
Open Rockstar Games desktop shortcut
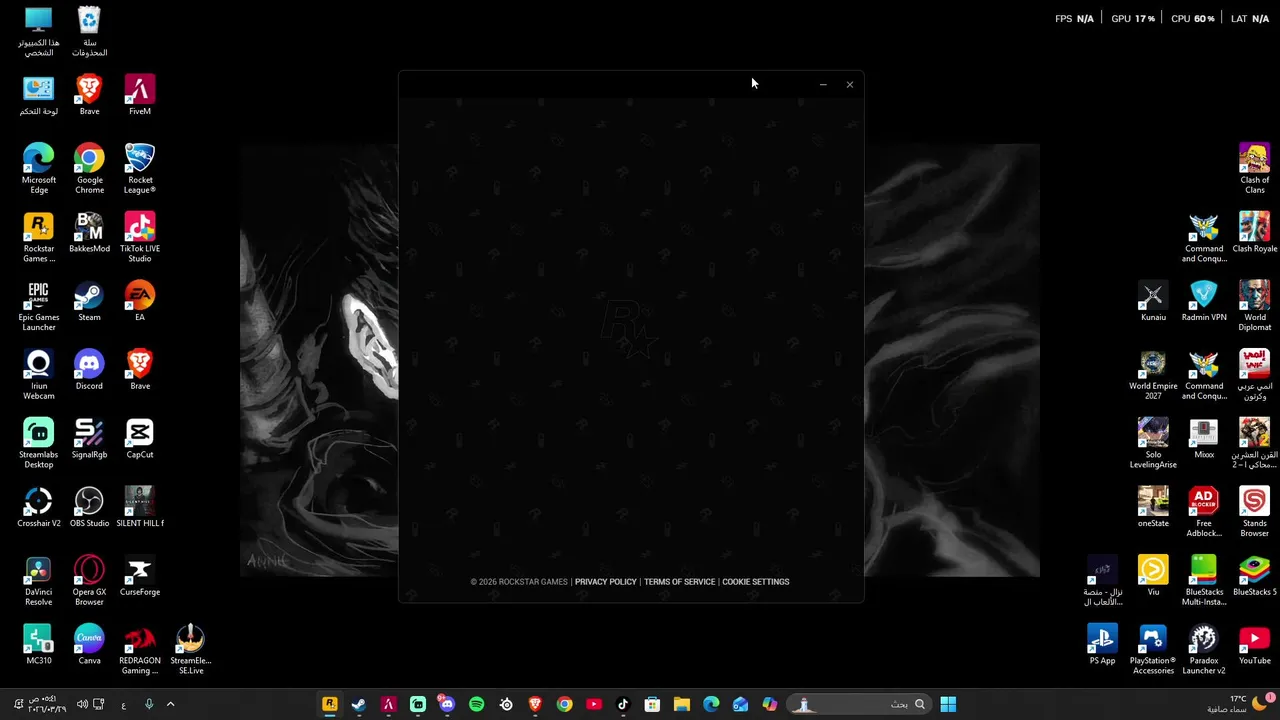[39, 237]
